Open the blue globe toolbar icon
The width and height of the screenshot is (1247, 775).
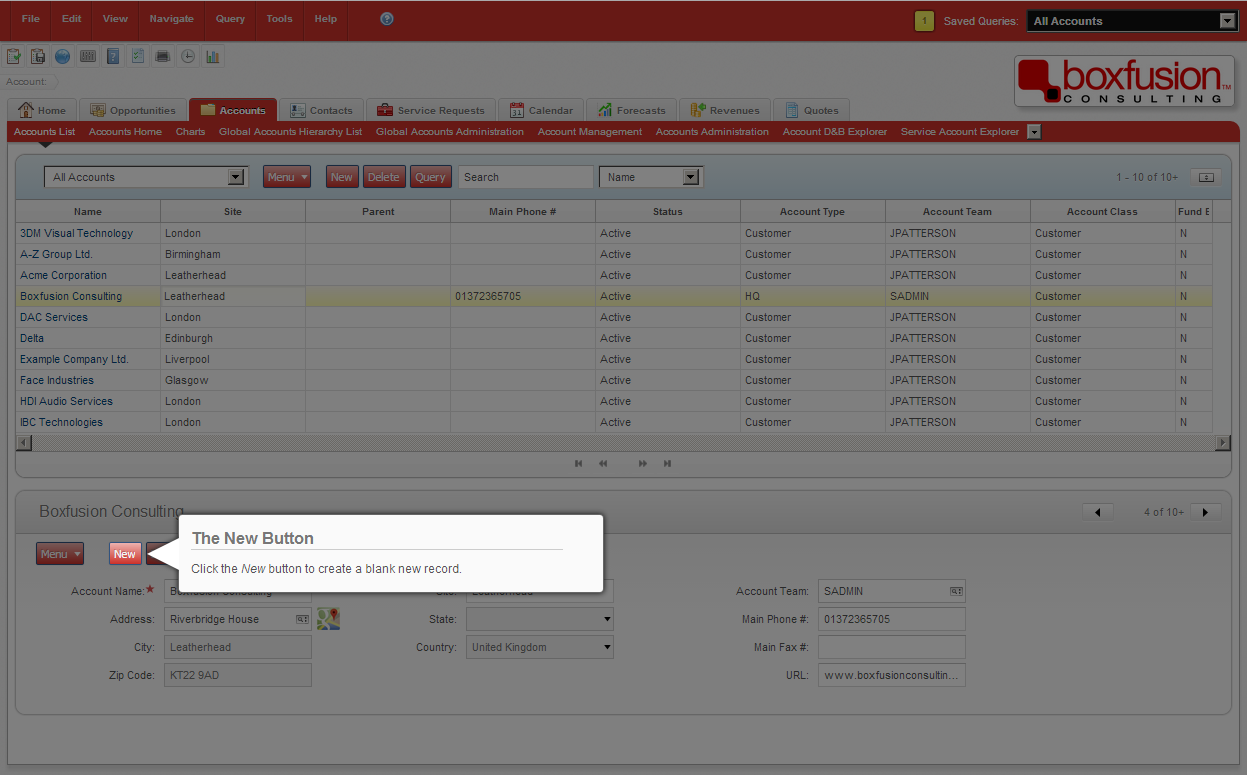coord(62,56)
